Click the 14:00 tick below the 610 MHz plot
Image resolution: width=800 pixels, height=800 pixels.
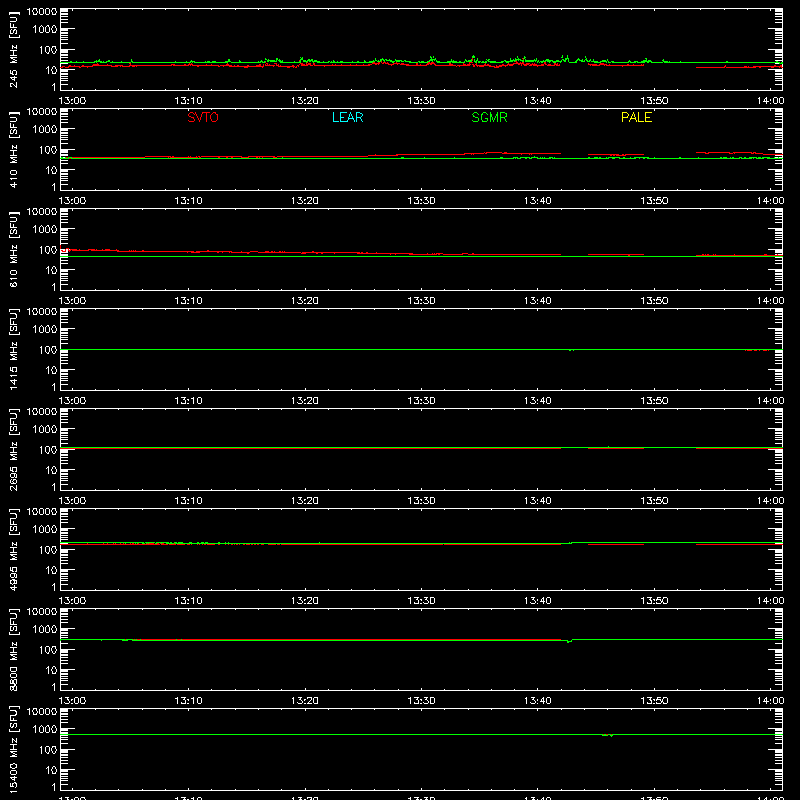[x=770, y=301]
